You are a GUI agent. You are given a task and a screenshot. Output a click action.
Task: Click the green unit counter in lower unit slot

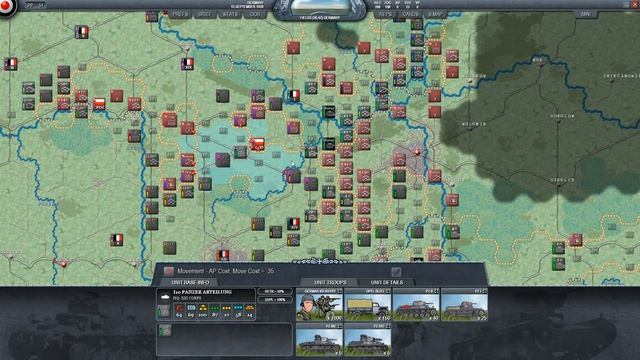(165, 330)
